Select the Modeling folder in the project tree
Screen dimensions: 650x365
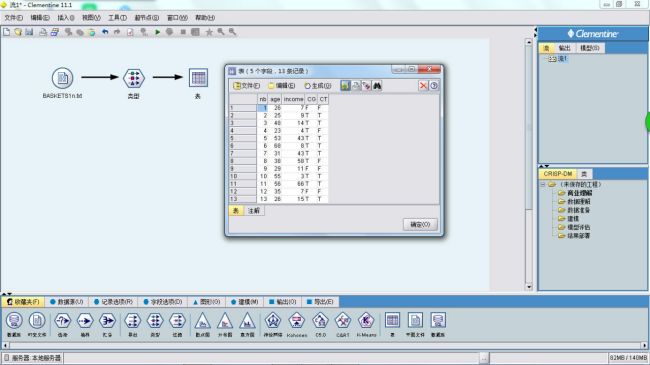568,219
